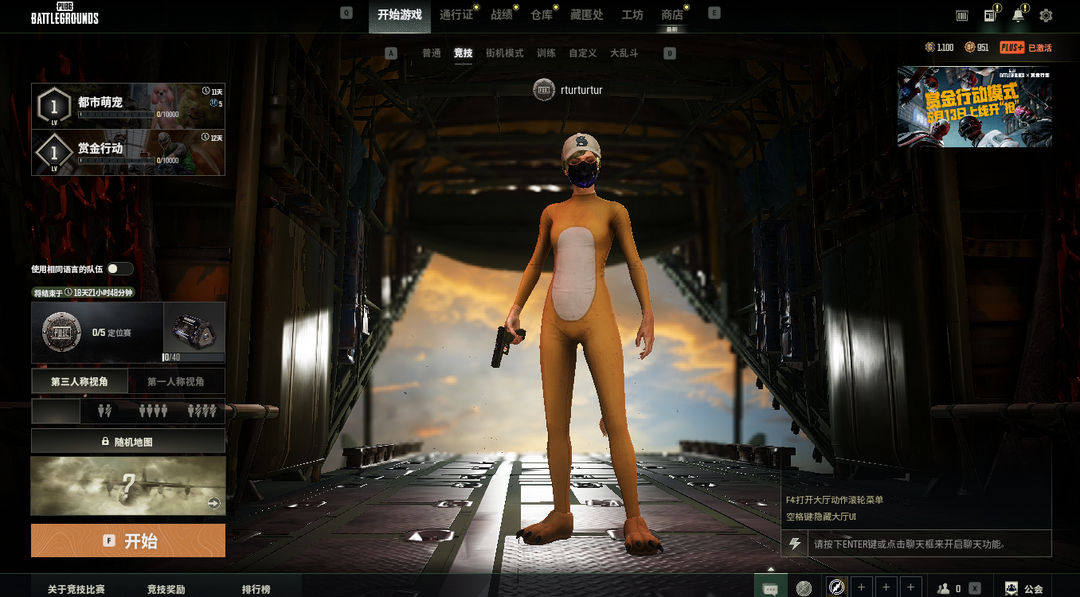Open the 工坊 tab
Screen dimensions: 1080x597
[632, 14]
